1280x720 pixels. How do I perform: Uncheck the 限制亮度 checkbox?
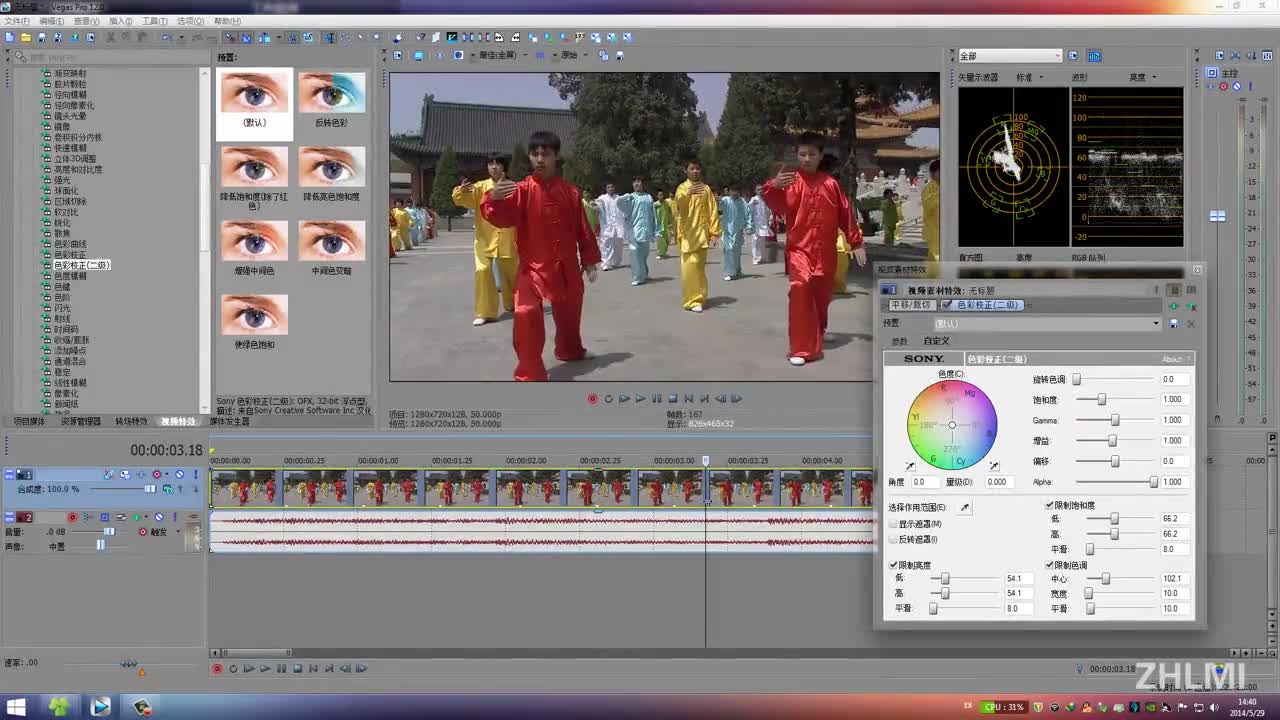(x=893, y=565)
